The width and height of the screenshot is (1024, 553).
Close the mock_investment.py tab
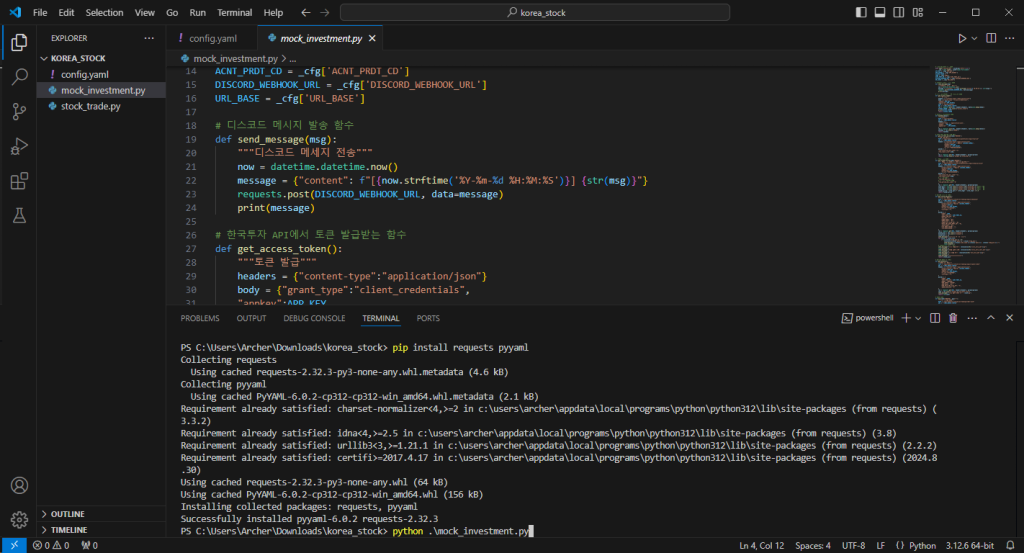coord(372,39)
